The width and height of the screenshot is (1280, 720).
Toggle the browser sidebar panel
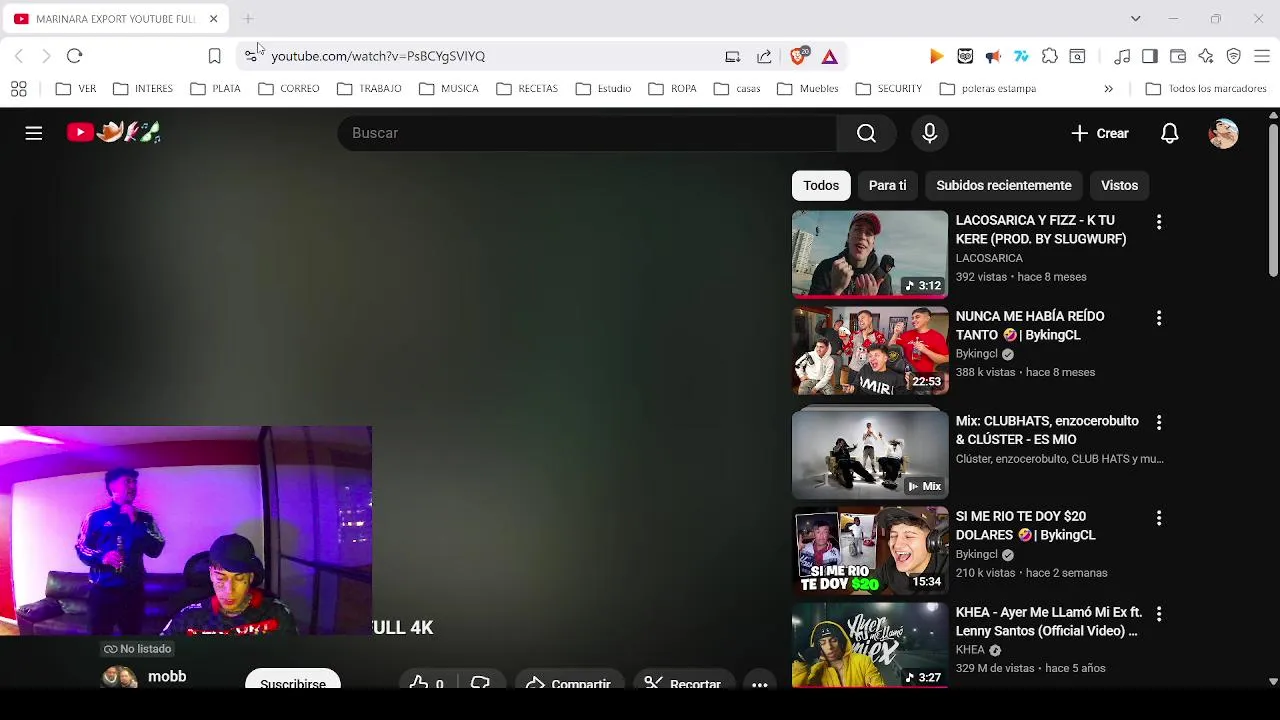click(1150, 56)
